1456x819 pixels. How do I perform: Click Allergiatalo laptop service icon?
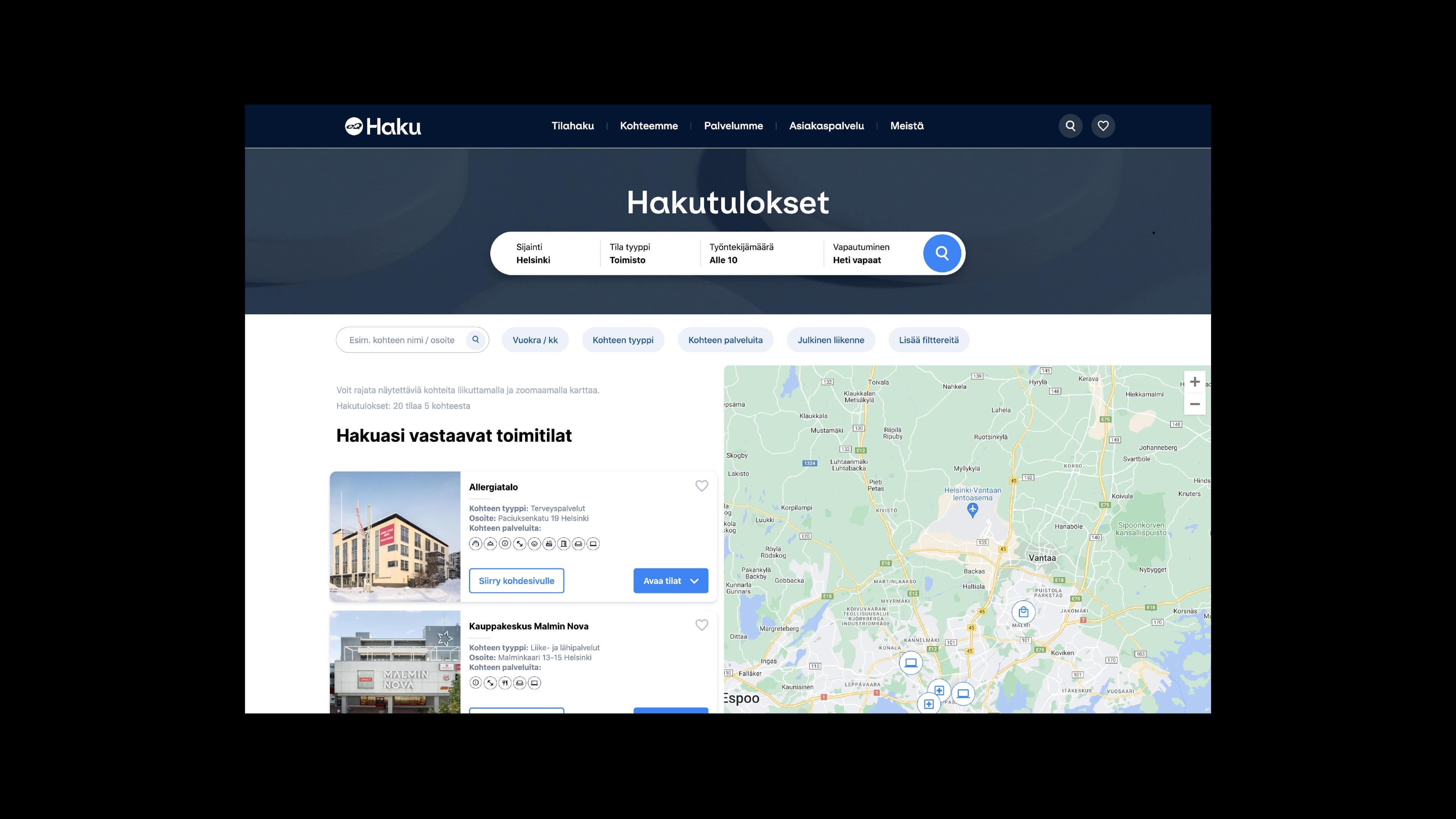(593, 544)
